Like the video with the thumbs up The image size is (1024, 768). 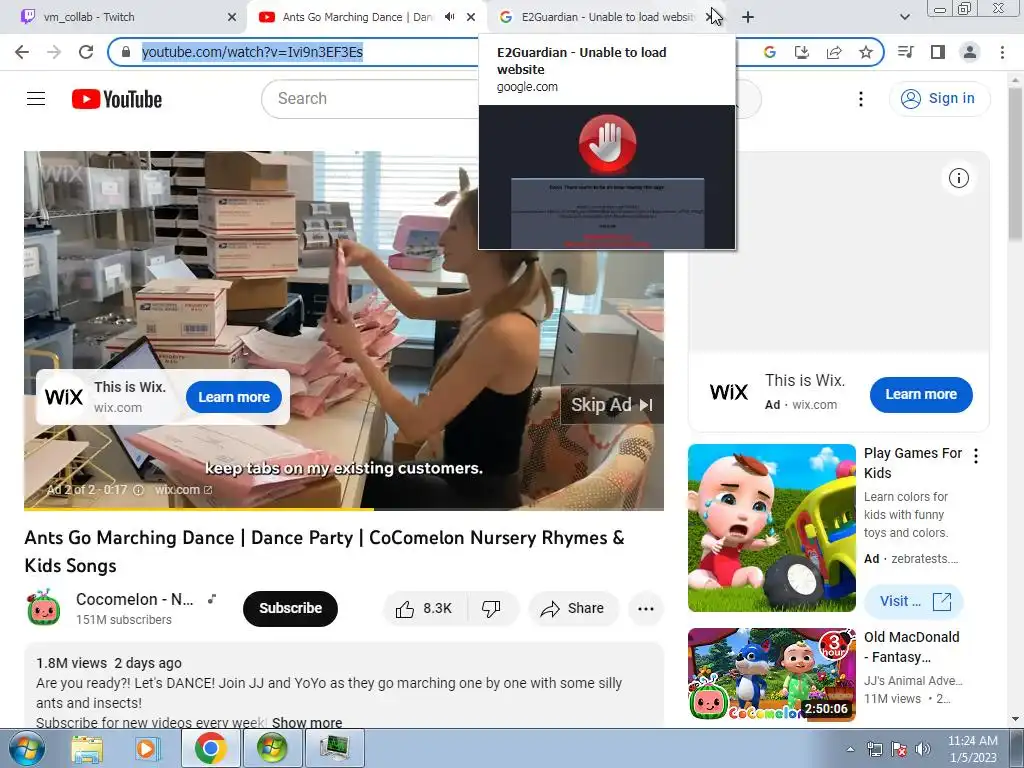click(423, 609)
